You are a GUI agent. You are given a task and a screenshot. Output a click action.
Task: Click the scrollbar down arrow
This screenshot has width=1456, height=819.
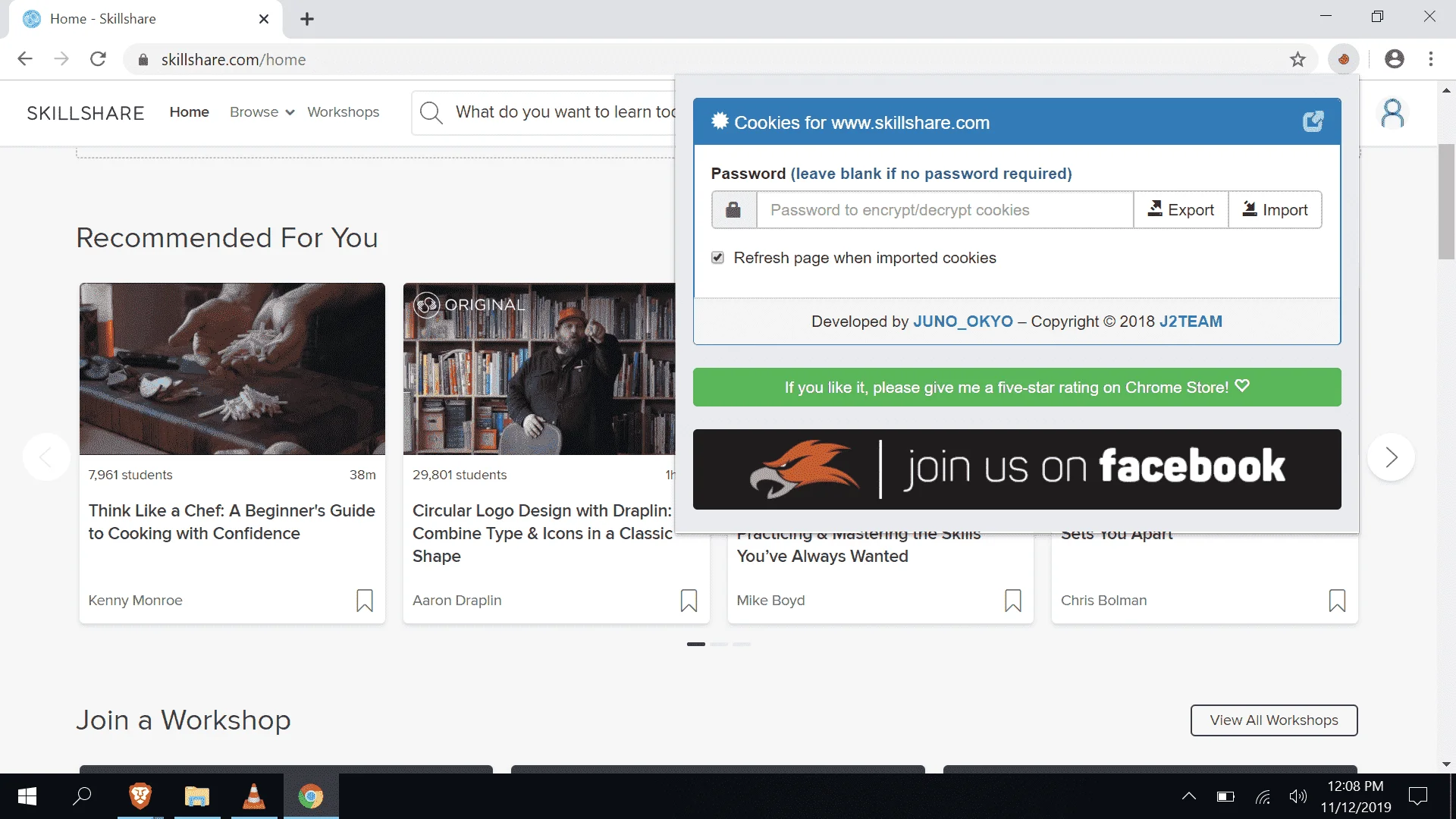tap(1446, 764)
